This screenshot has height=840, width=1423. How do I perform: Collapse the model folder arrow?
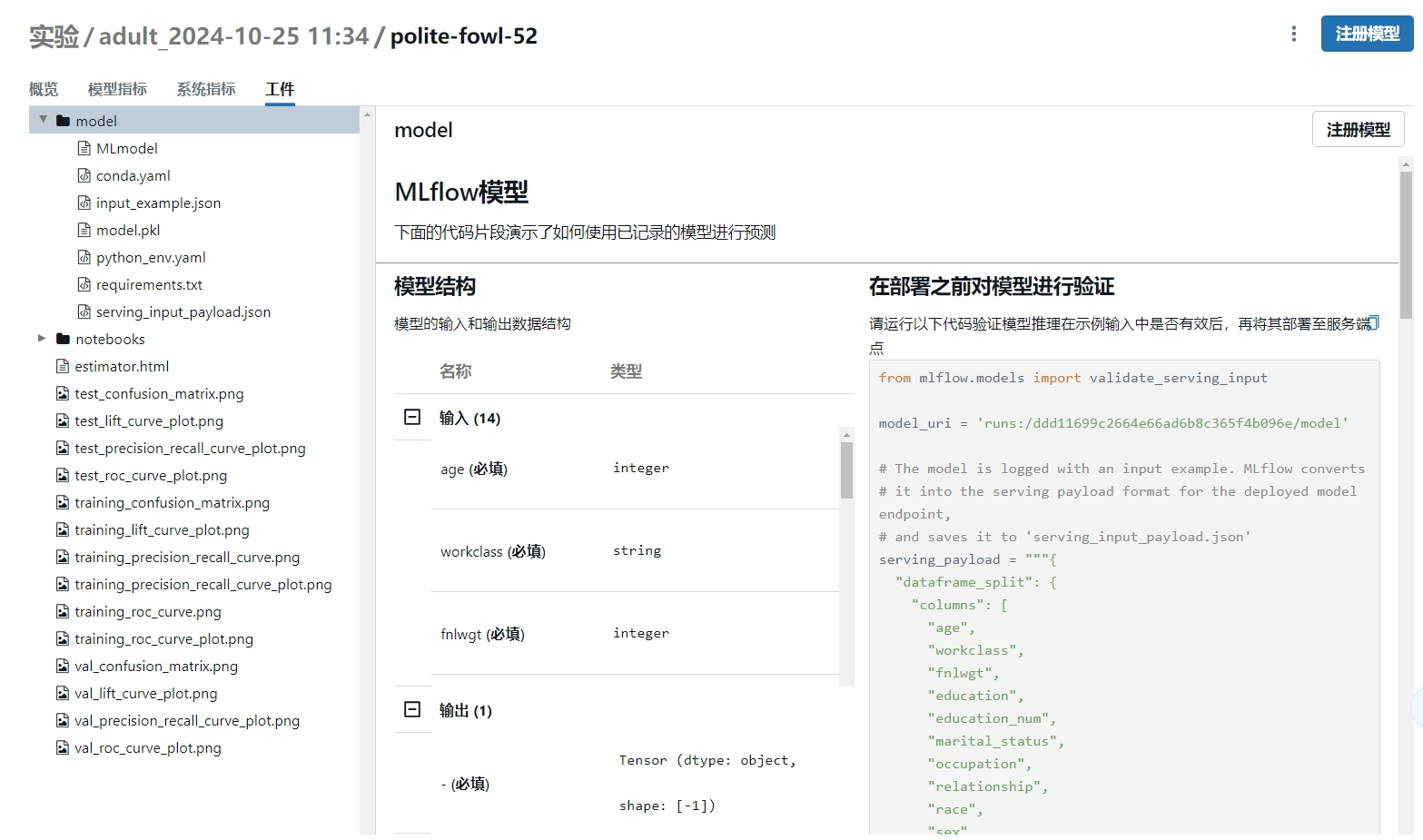coord(43,120)
